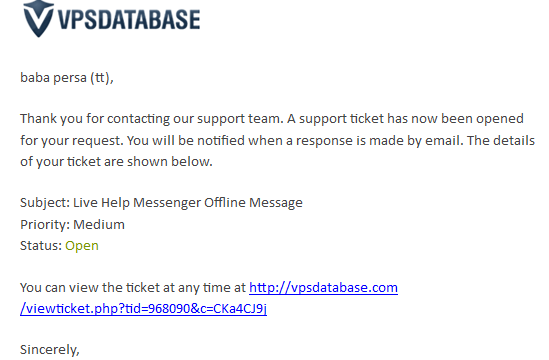
Task: Click the greeting line 'baba persa (tt),'
Action: [x=67, y=78]
